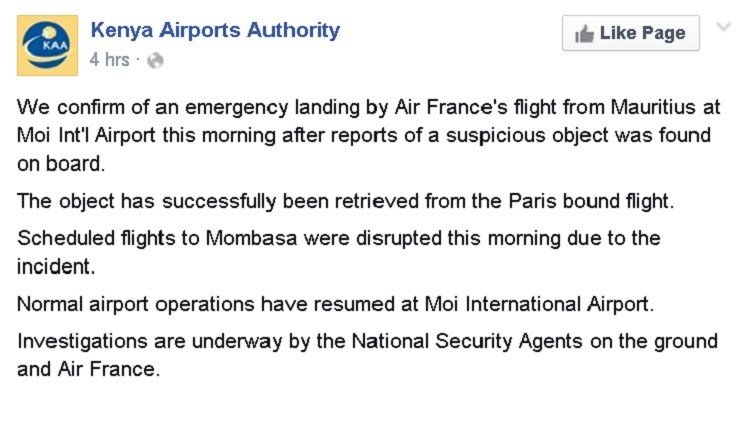The width and height of the screenshot is (750, 422).
Task: Click the "4 hrs" post timestamp
Action: [x=109, y=60]
